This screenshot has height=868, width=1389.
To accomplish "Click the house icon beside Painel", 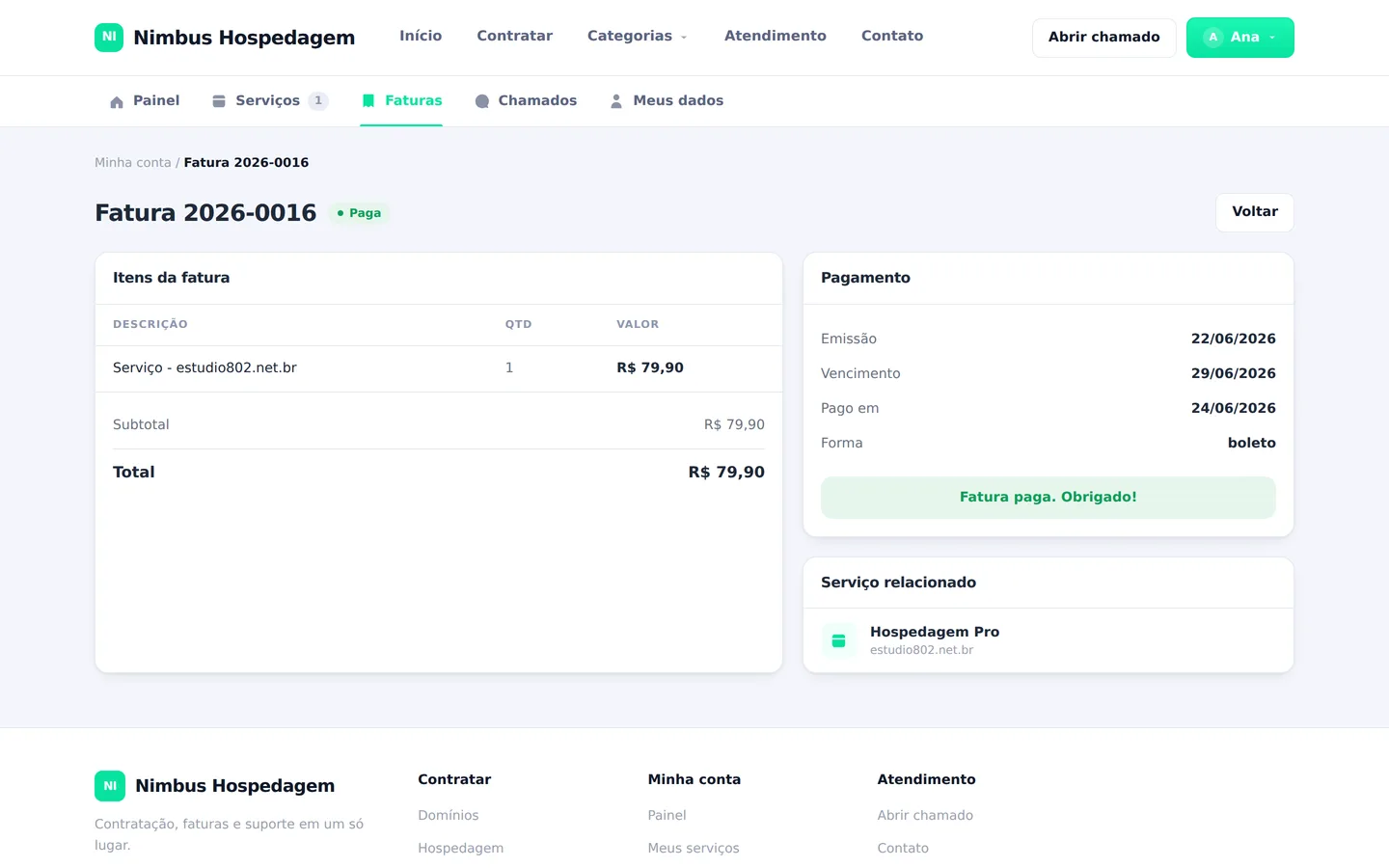I will tap(117, 101).
